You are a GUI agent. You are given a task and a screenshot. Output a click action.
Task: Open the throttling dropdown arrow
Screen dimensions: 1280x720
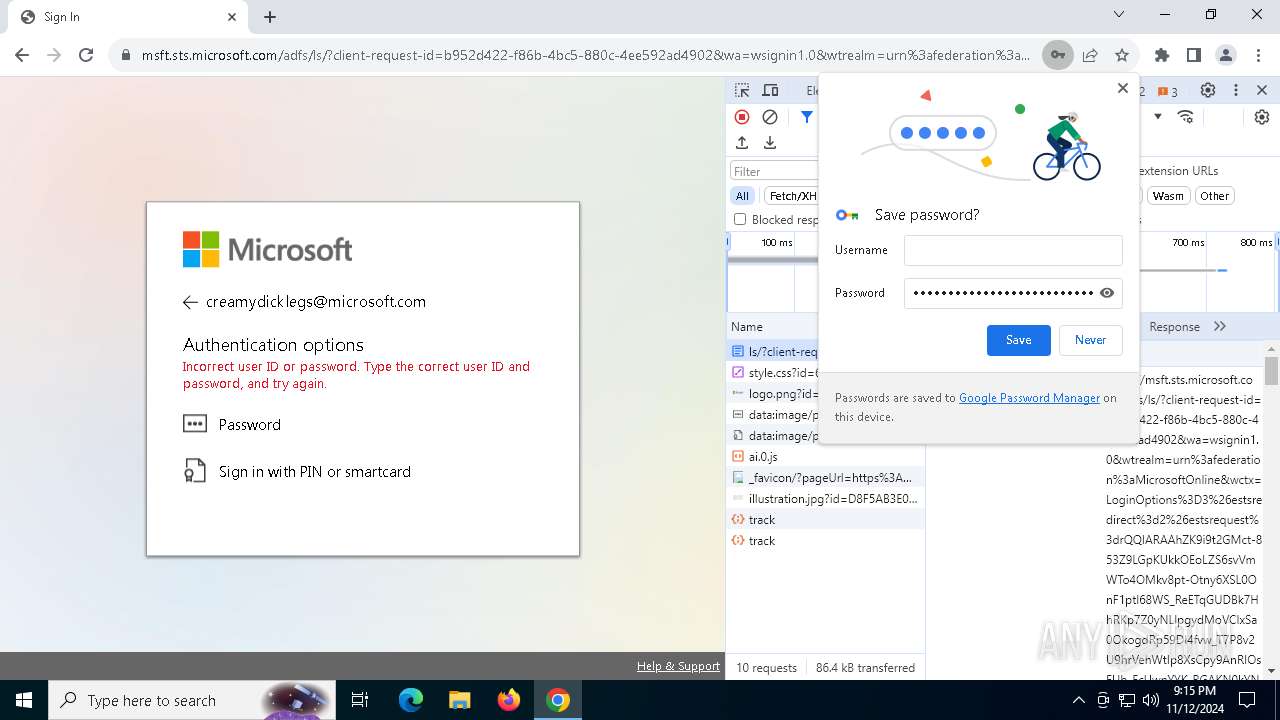pos(1158,117)
